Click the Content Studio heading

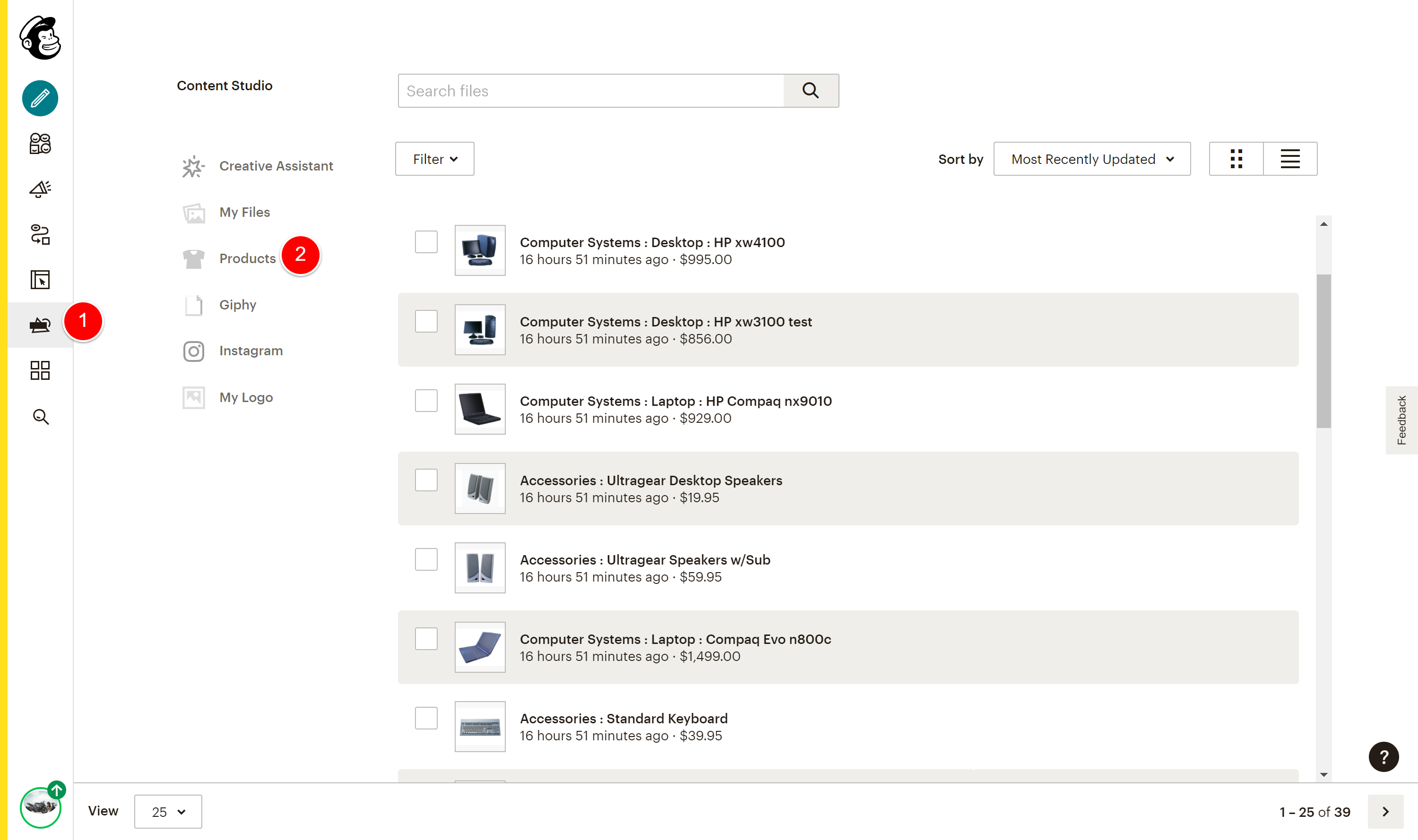coord(225,86)
